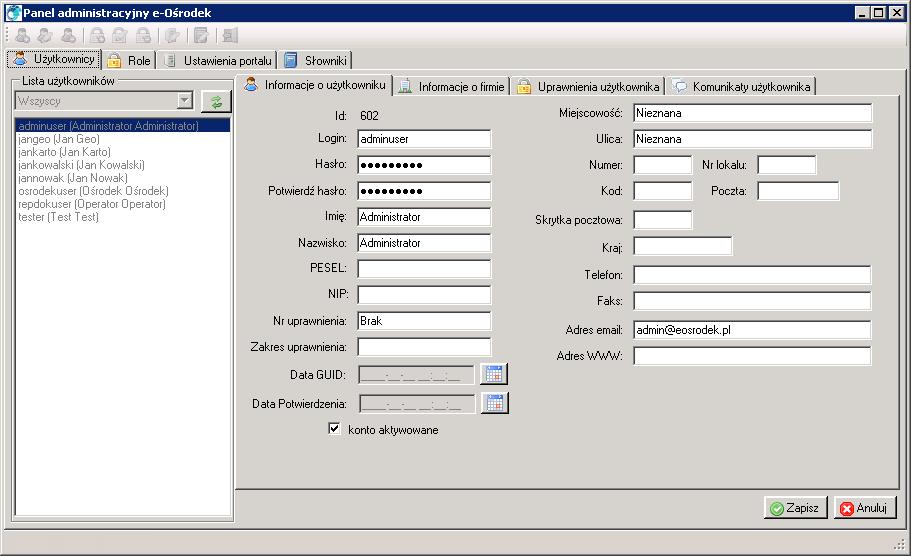
Task: Select jangeo (Jan Geo) in user list
Action: 123,139
